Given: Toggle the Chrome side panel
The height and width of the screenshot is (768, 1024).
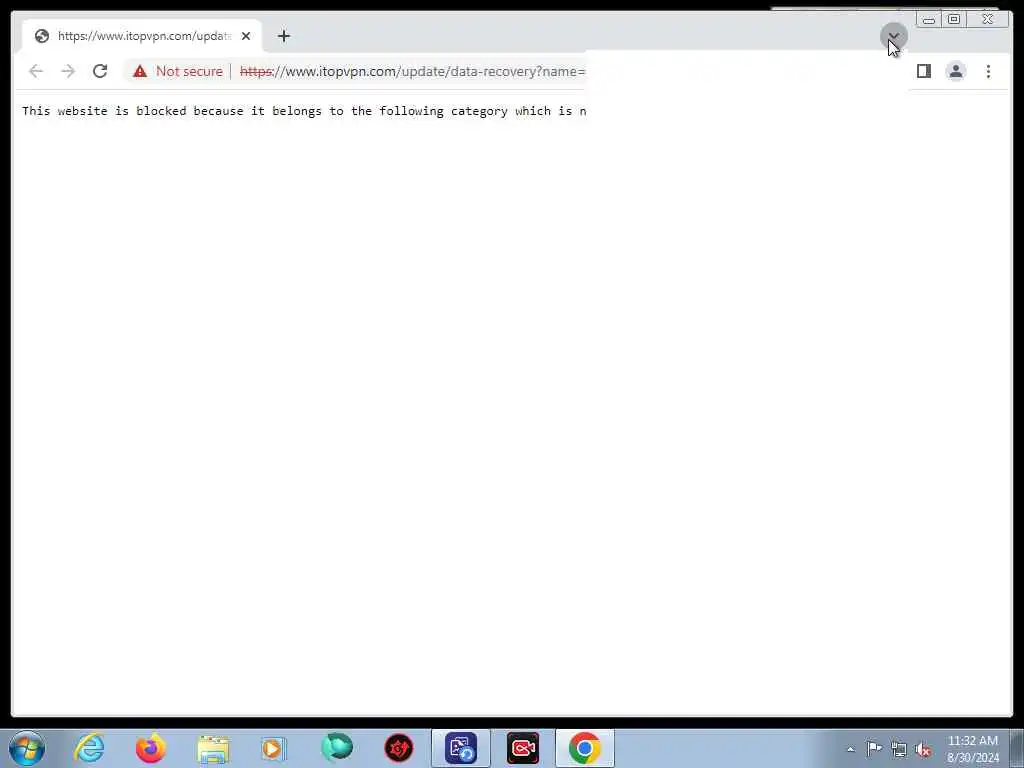Looking at the screenshot, I should coord(923,71).
